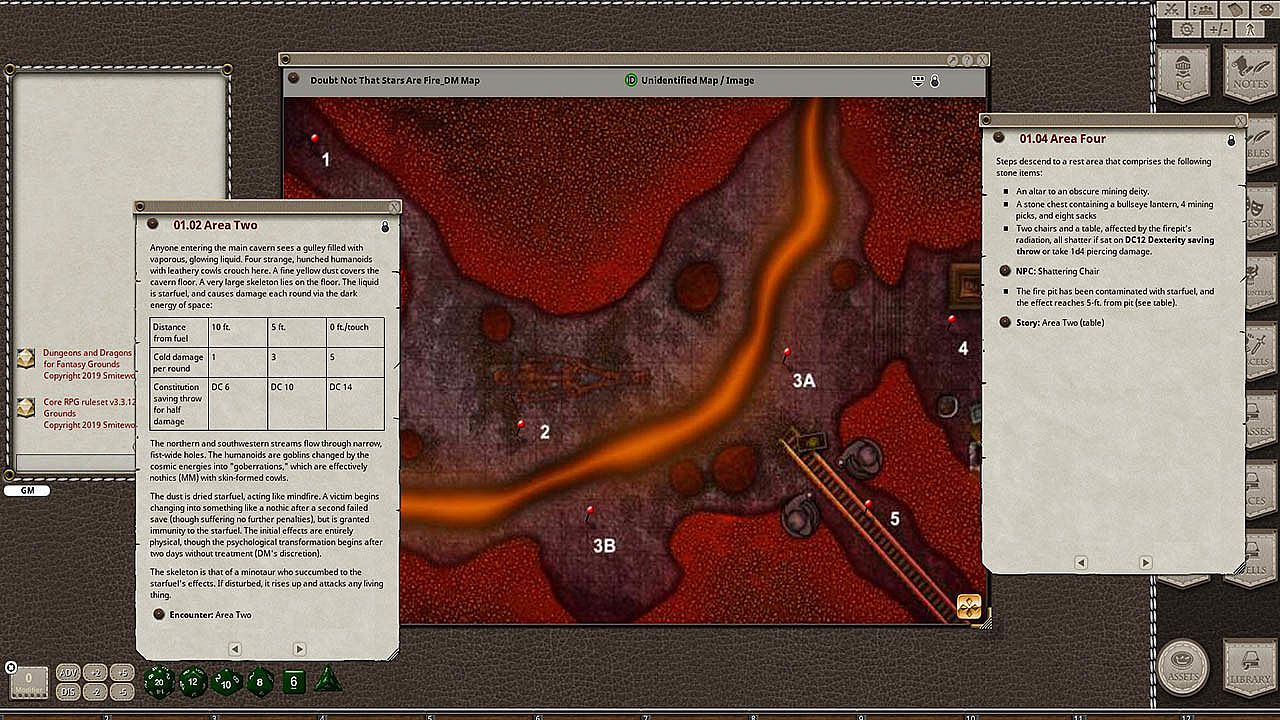
Task: Open the Assets panel
Action: point(1184,667)
